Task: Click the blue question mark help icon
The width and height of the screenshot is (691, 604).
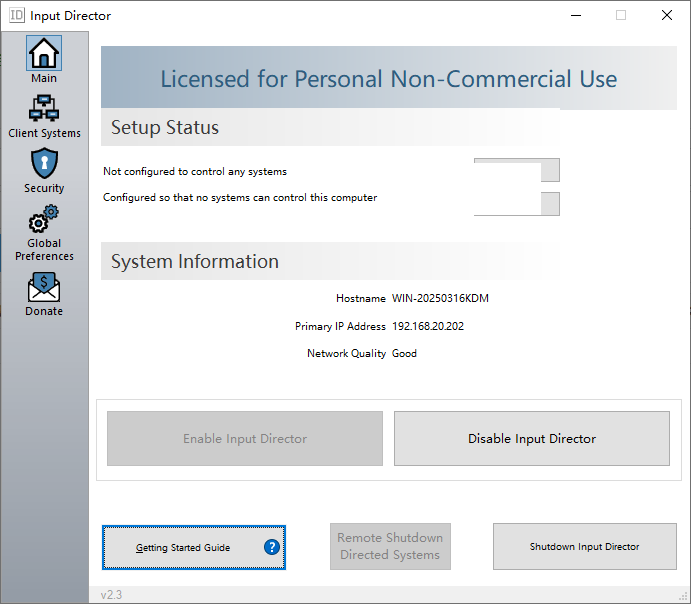Action: (272, 547)
